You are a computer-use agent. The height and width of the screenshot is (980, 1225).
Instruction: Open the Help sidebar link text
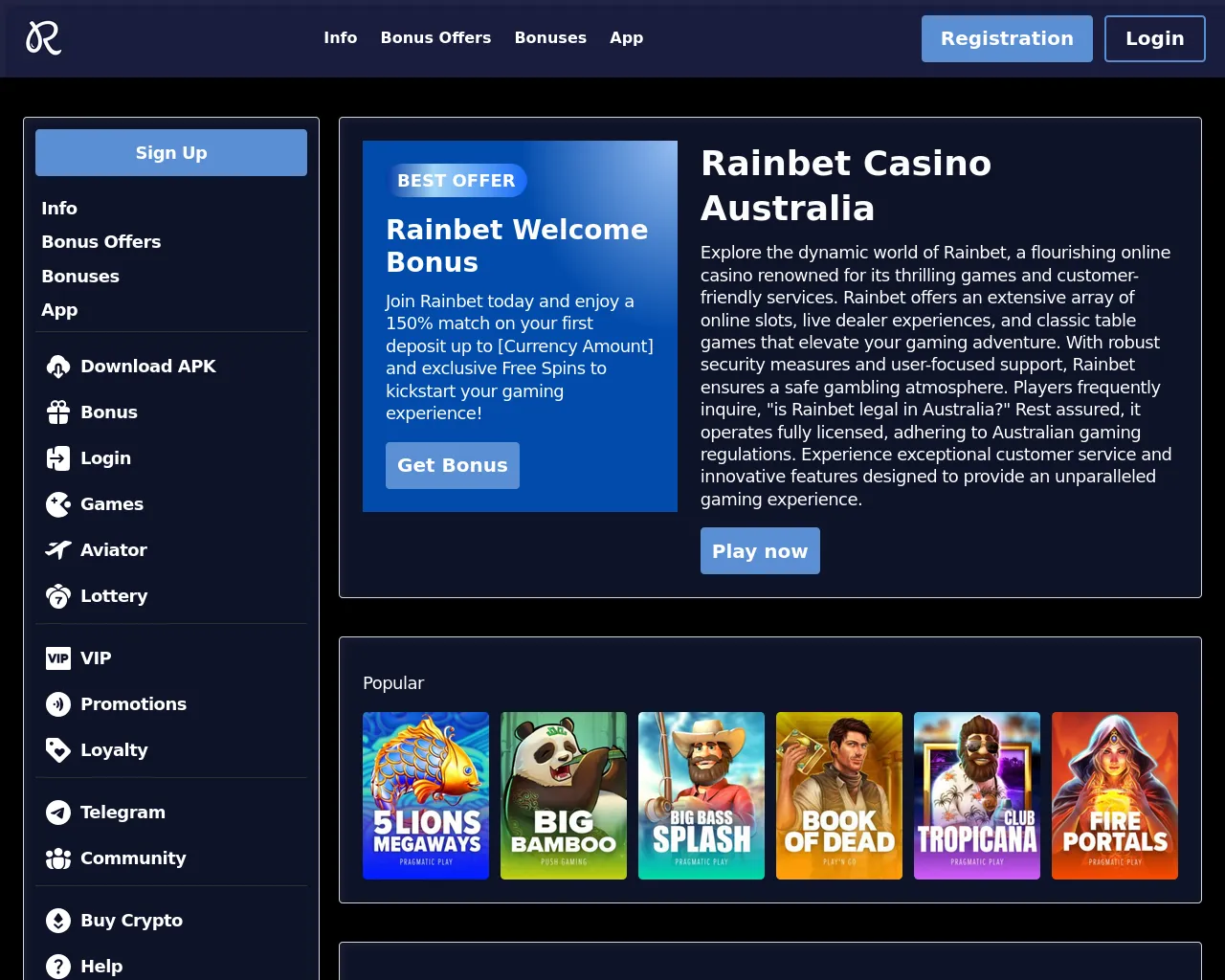[x=101, y=967]
